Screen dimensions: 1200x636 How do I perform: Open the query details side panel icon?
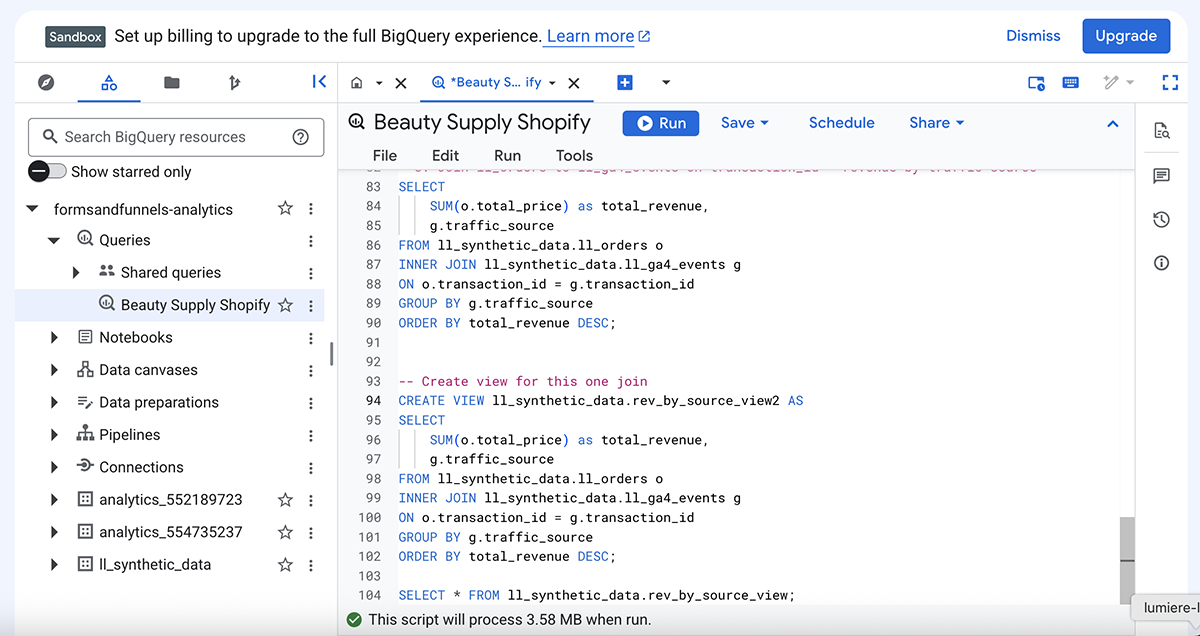(x=1161, y=130)
